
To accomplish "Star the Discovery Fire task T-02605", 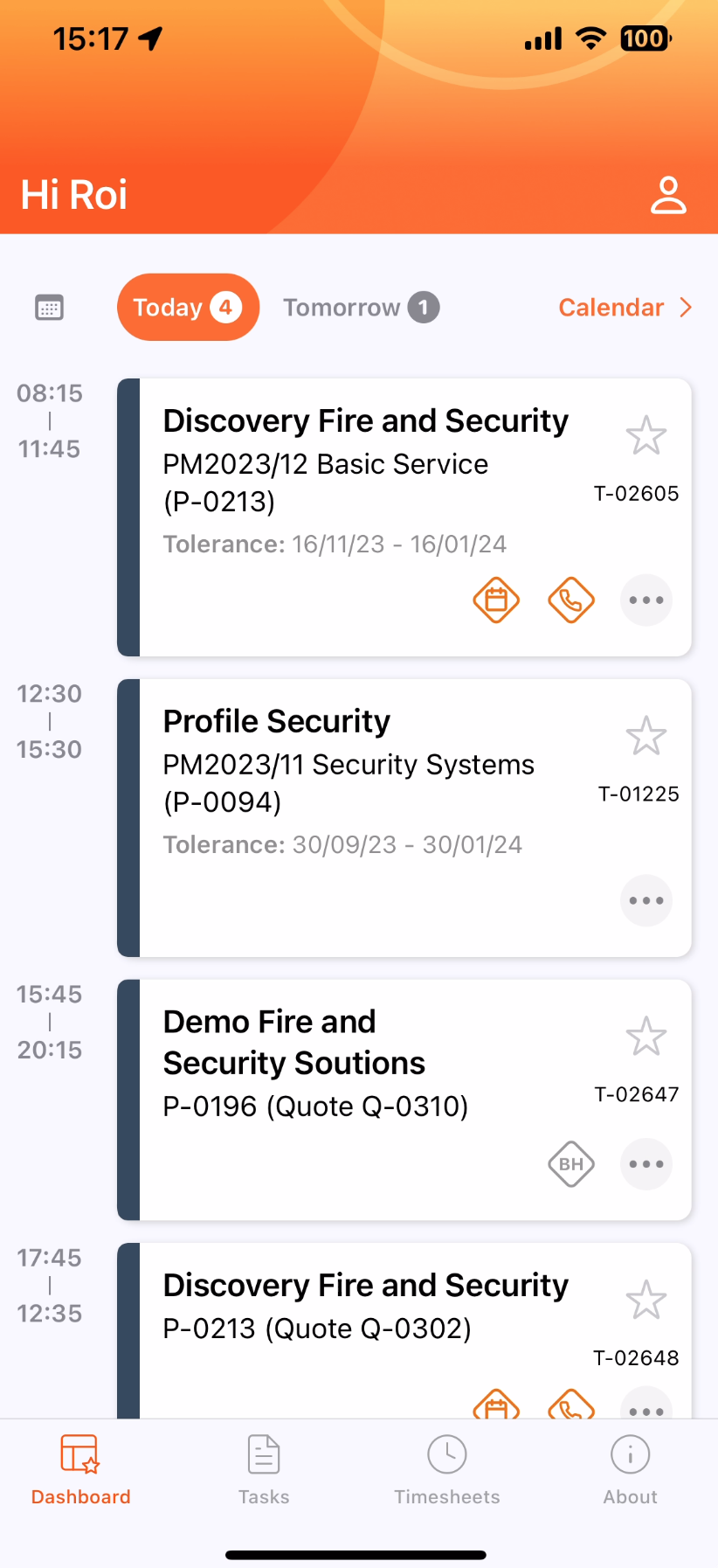I will coord(646,435).
